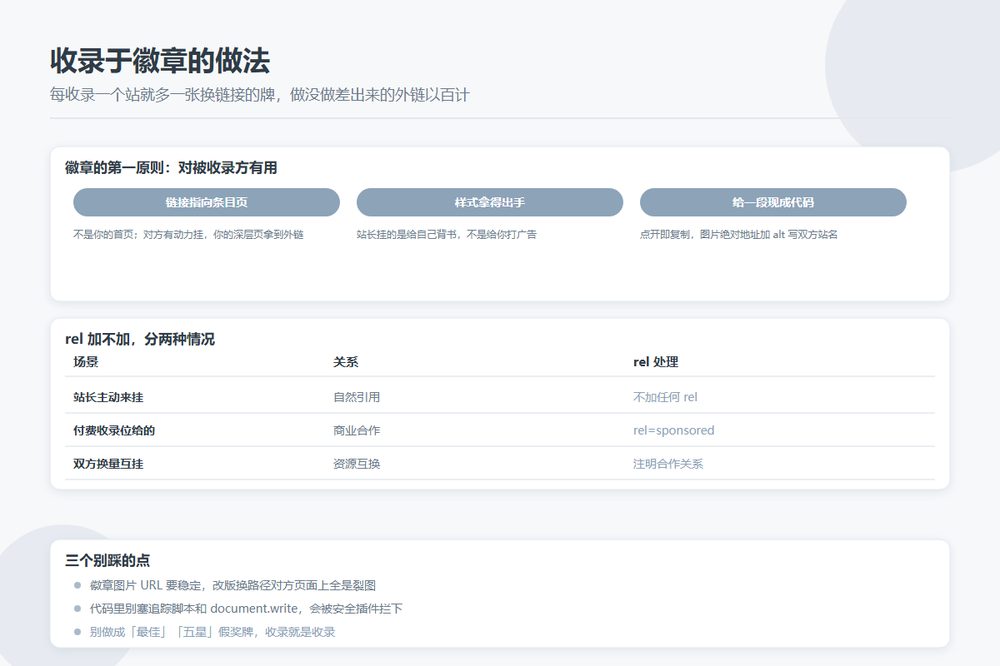
Task: Select the row cell 双方换量互挂
Action: 108,464
